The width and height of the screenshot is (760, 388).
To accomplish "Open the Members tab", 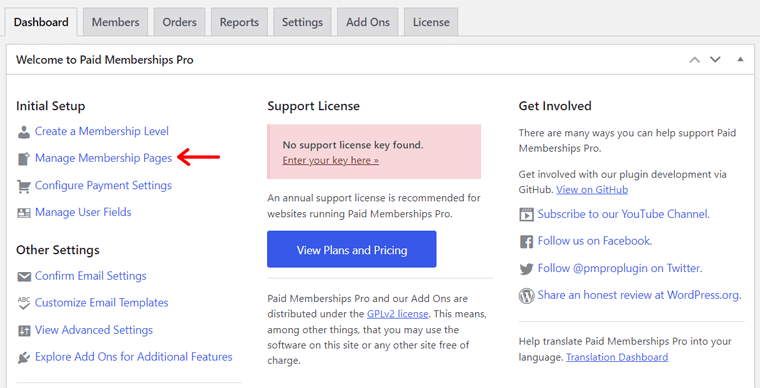I will pyautogui.click(x=115, y=22).
